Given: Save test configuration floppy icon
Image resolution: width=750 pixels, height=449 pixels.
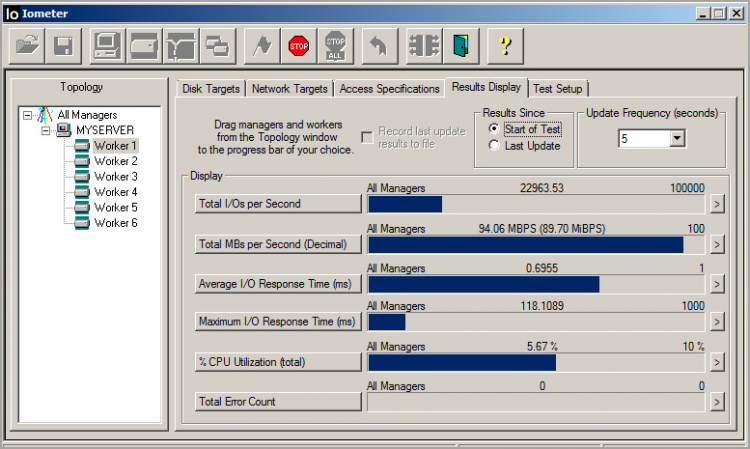Looking at the screenshot, I should point(63,46).
